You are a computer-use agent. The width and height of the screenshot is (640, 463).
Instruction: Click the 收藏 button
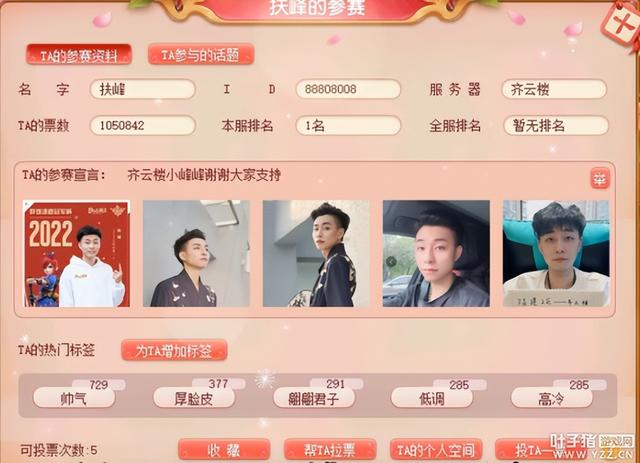coord(224,450)
